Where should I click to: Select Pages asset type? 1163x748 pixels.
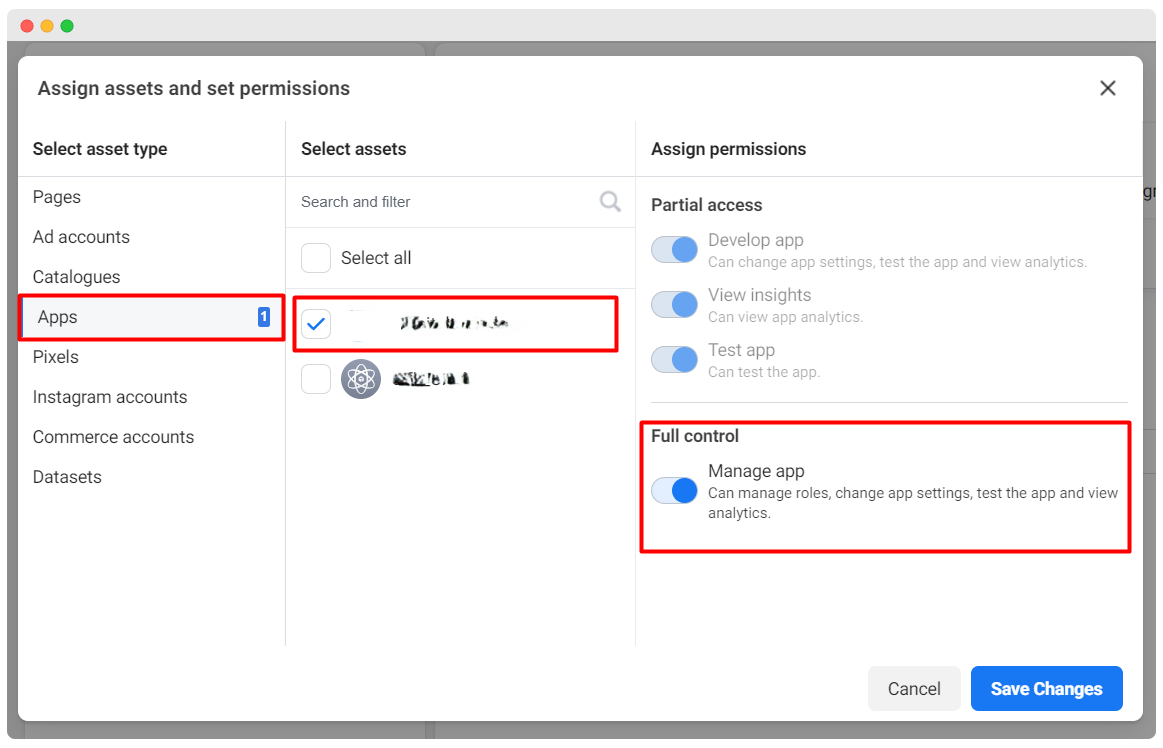tap(57, 197)
